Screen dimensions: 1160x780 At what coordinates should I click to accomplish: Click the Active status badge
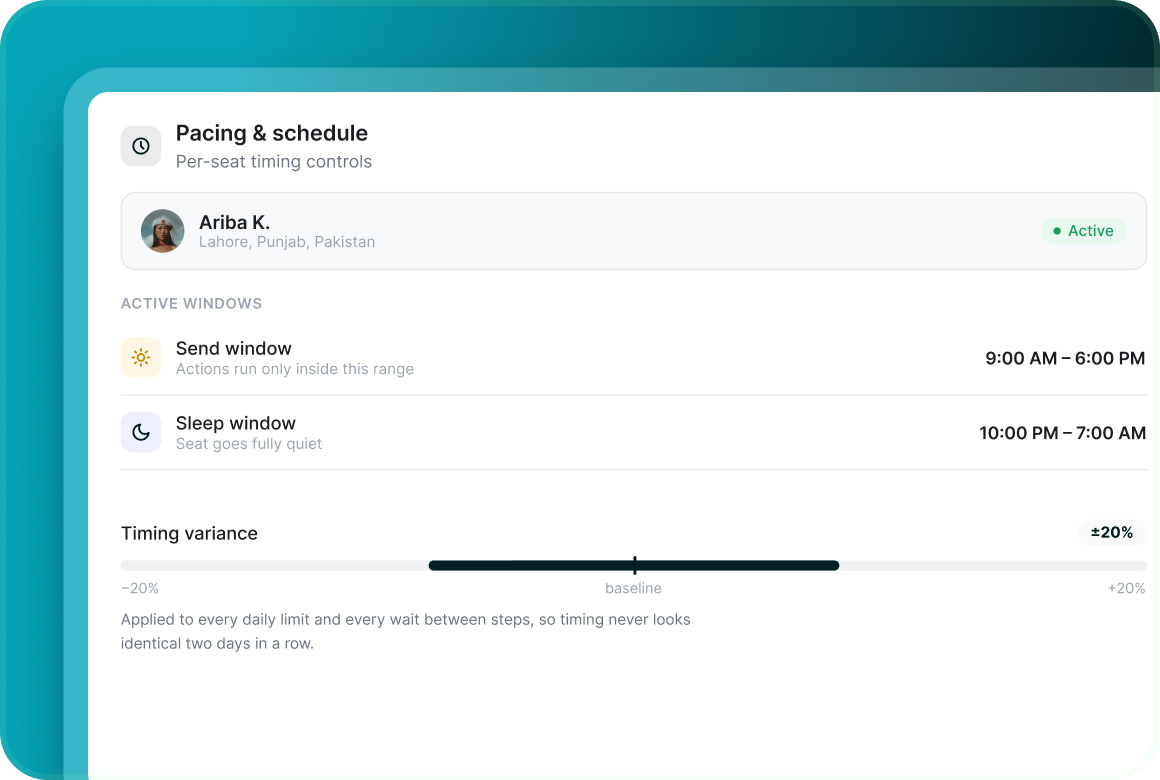pos(1083,231)
